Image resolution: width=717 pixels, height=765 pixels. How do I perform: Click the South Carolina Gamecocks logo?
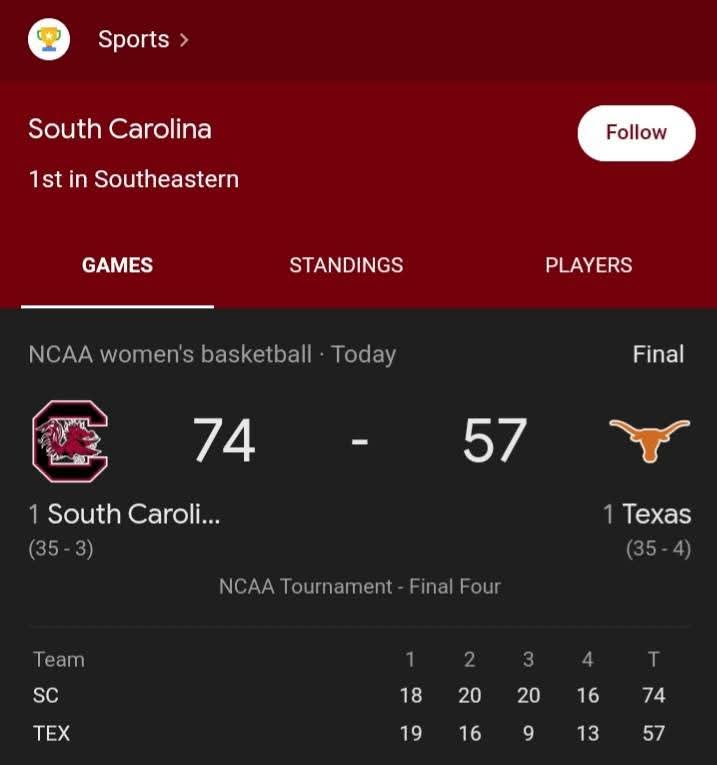[70, 441]
